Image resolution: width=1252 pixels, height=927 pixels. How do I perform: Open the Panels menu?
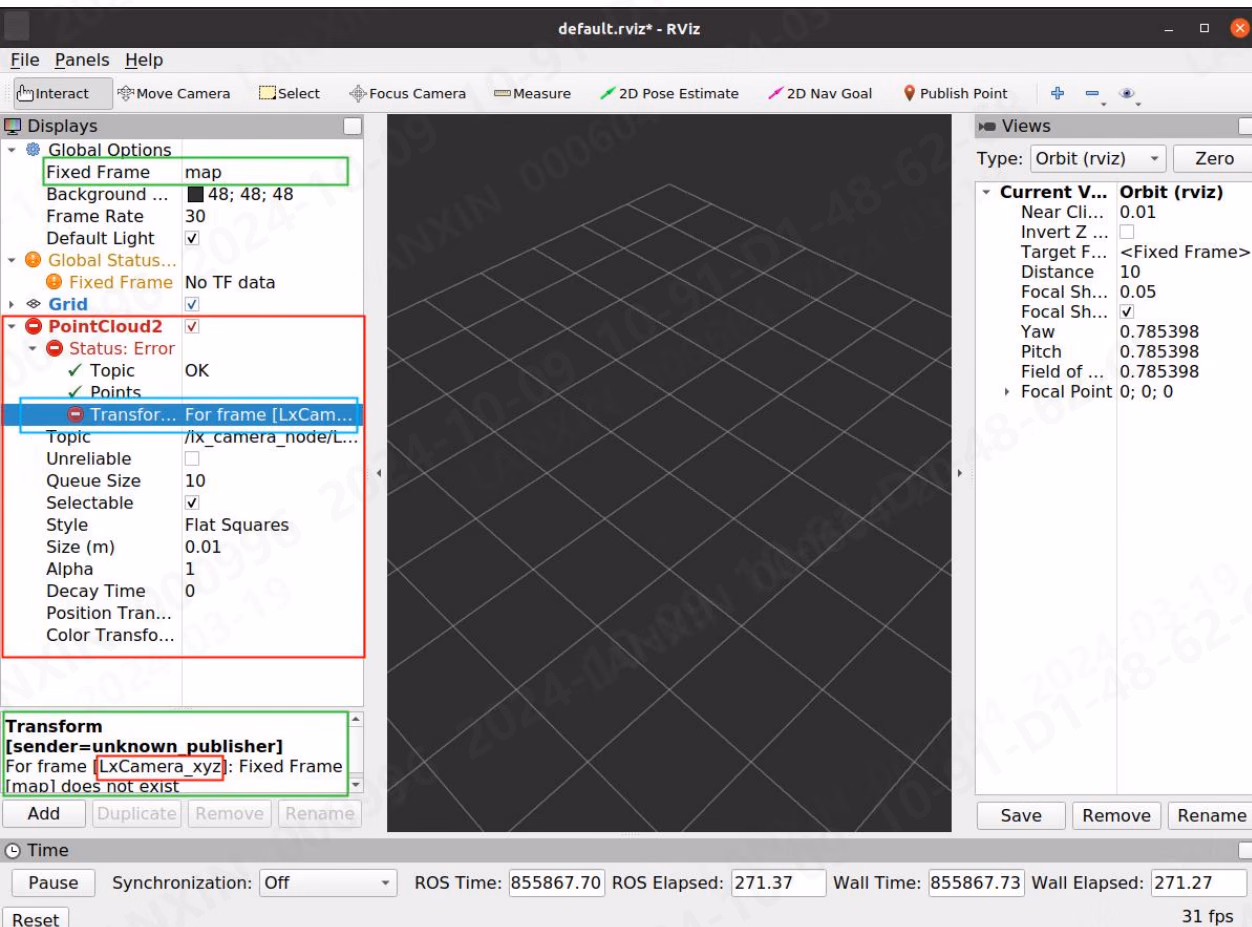click(x=82, y=60)
